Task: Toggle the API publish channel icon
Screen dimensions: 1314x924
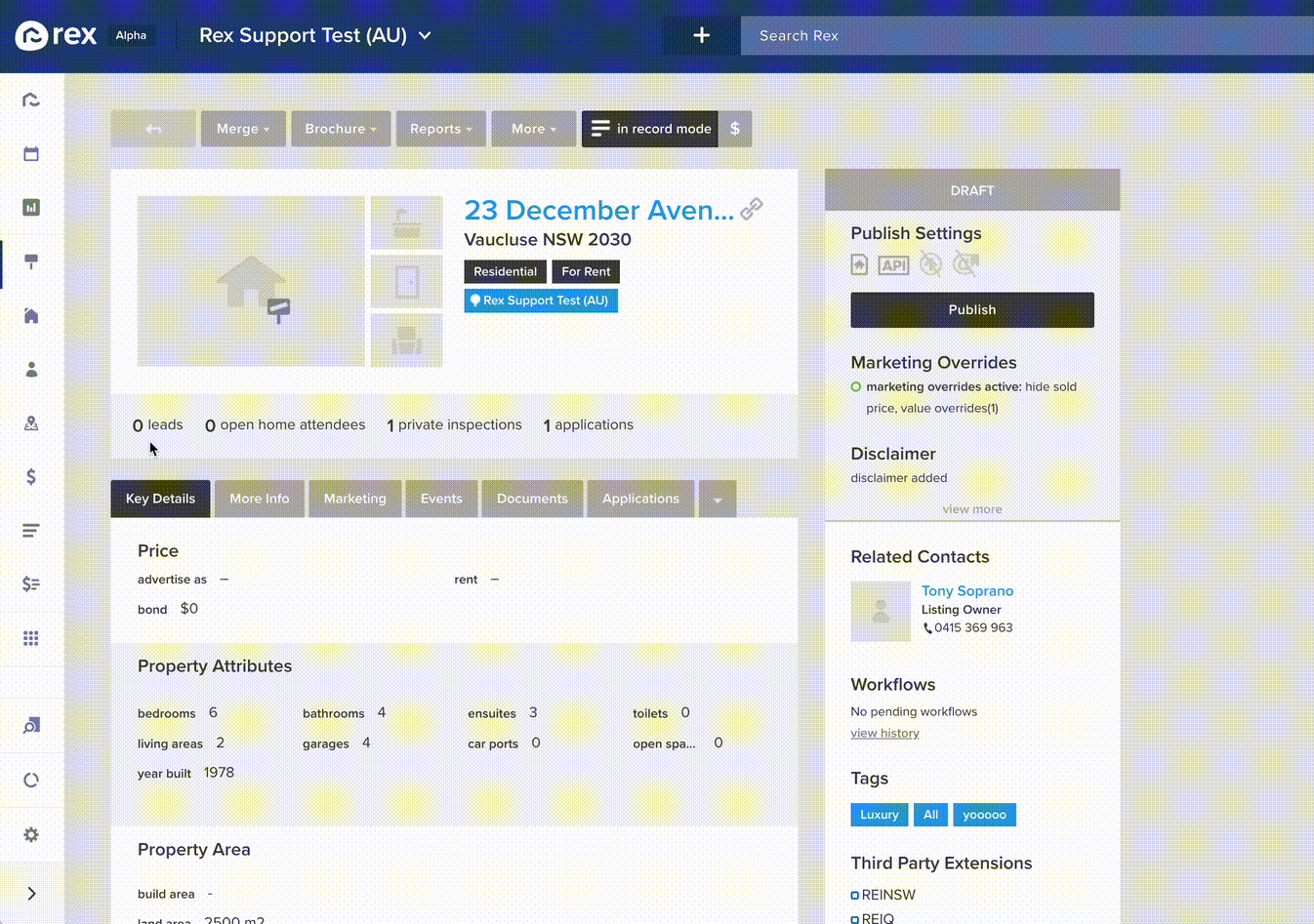Action: coord(892,264)
